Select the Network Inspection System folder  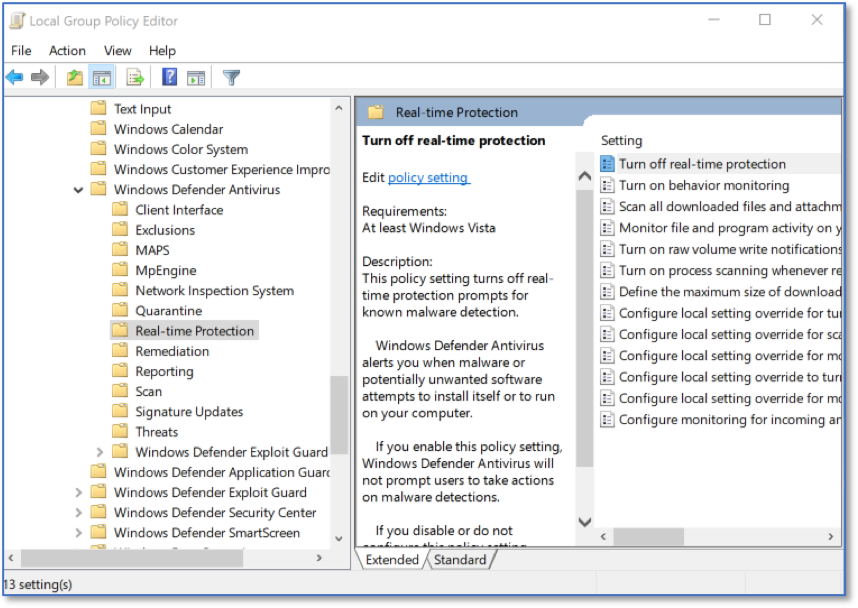[x=214, y=291]
